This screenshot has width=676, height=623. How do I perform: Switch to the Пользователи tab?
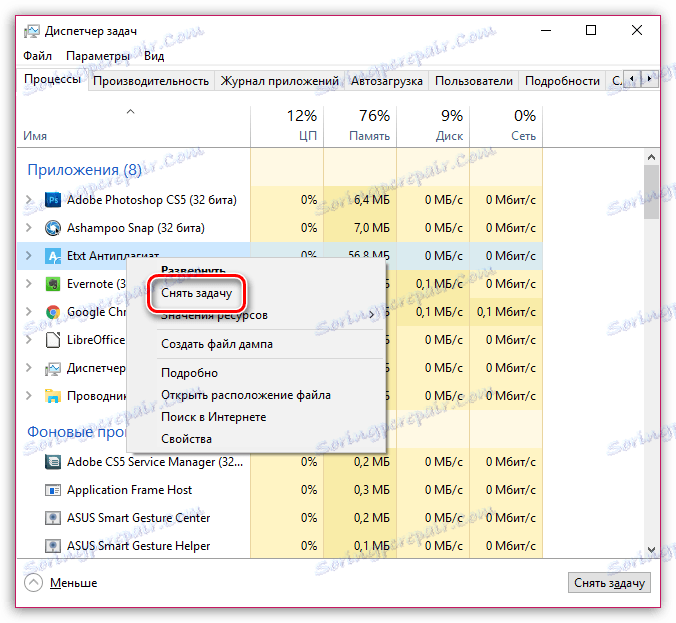point(474,81)
